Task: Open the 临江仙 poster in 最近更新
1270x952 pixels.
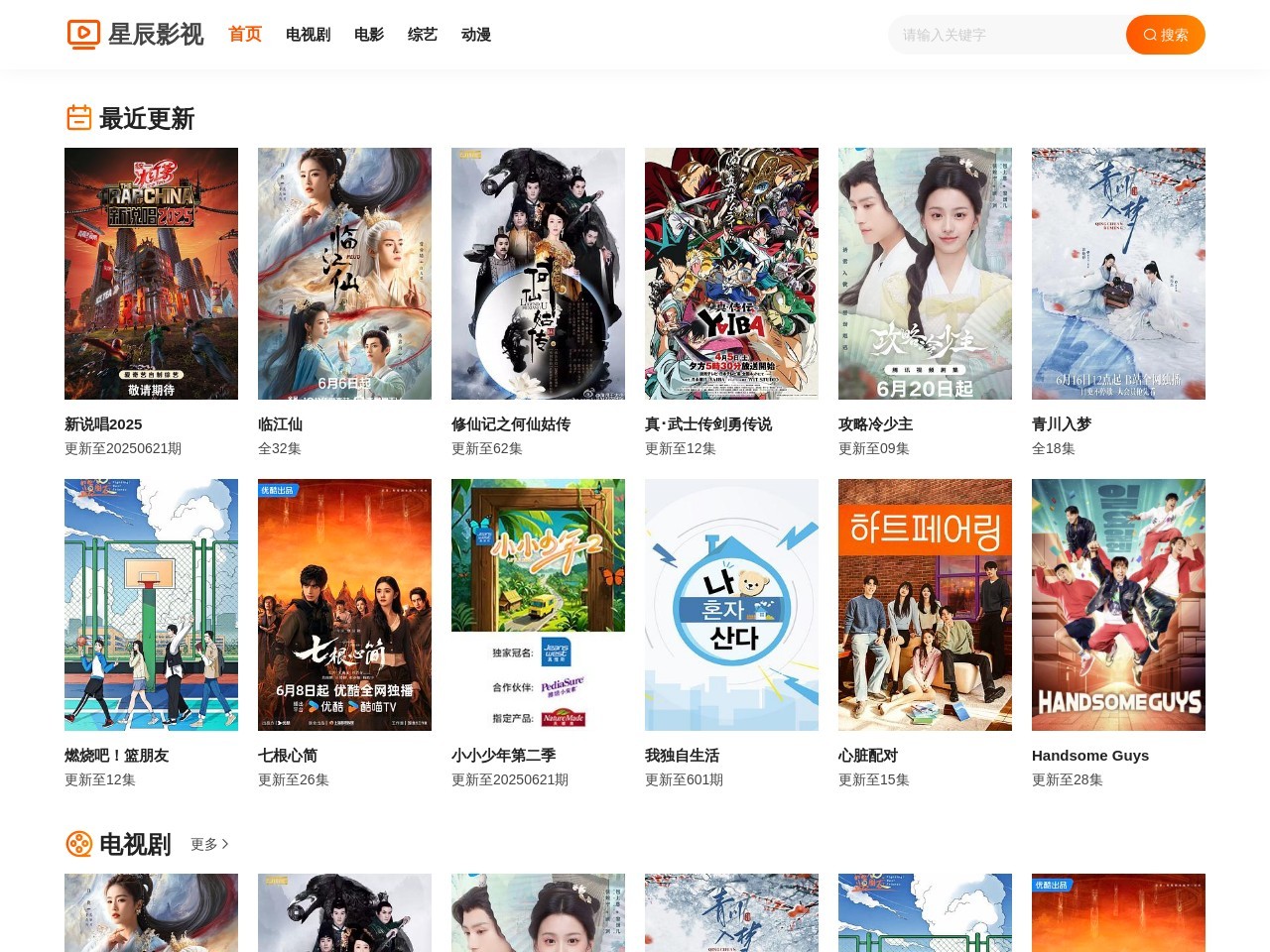Action: pyautogui.click(x=344, y=274)
